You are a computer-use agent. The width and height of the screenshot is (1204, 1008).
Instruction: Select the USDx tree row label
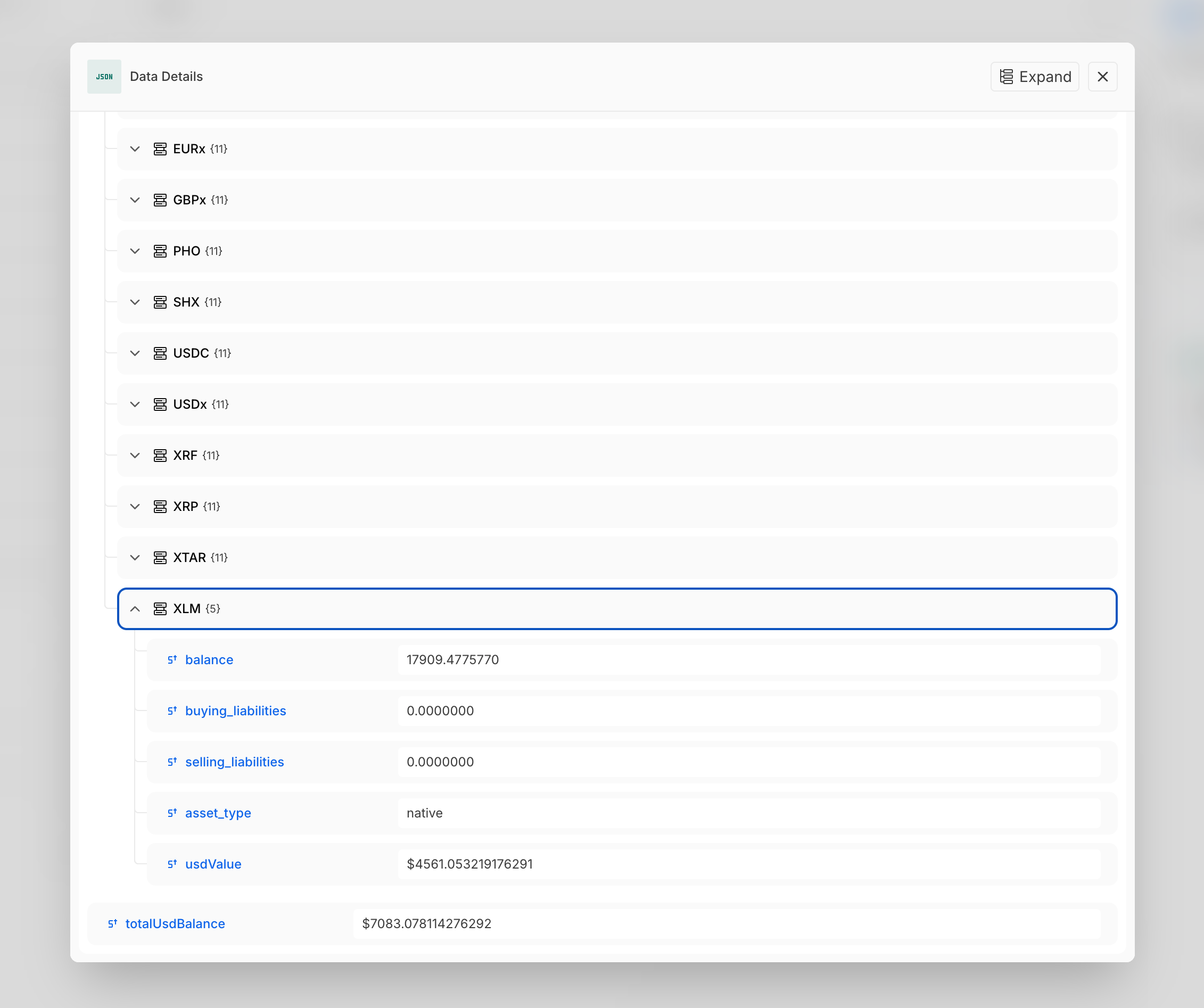[190, 404]
